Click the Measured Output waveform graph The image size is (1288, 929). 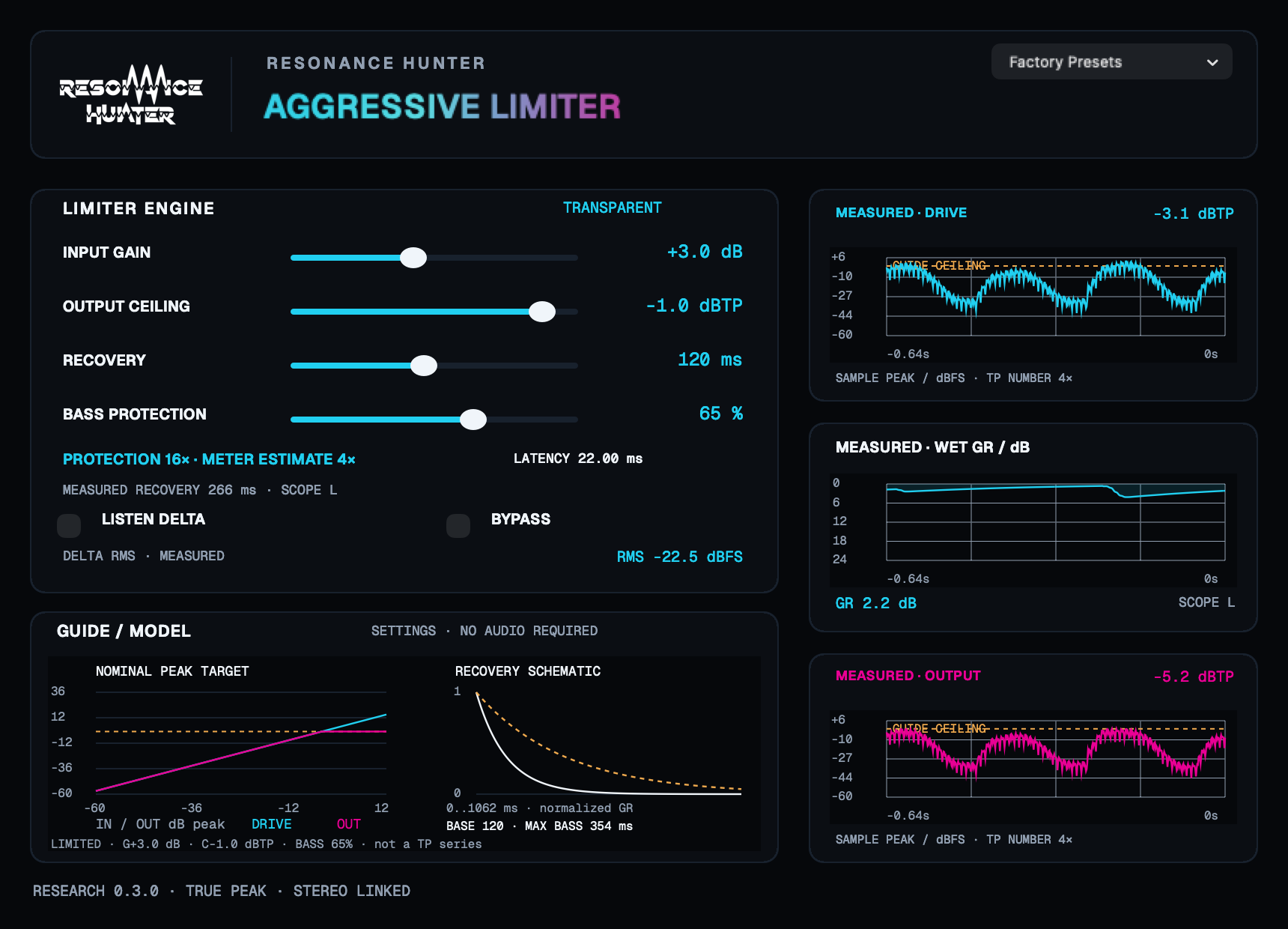(1056, 759)
